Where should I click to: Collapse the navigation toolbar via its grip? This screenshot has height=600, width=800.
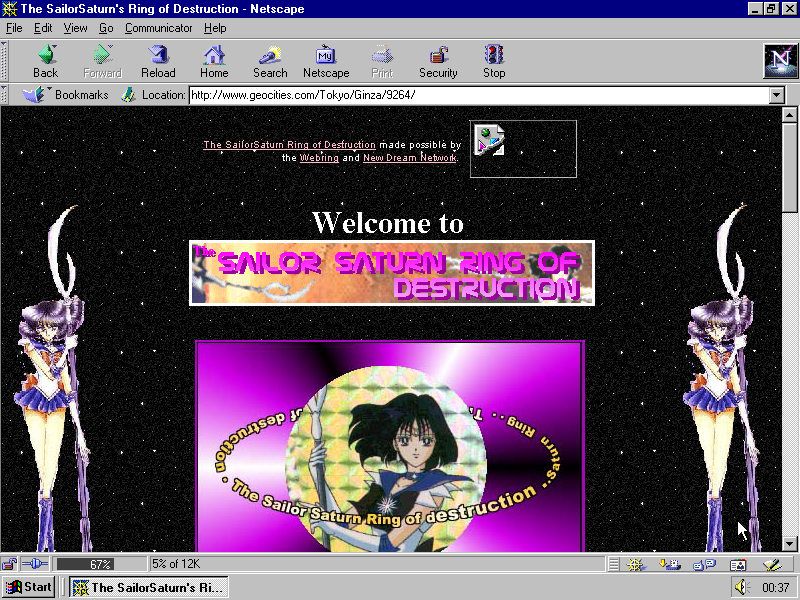coord(4,61)
